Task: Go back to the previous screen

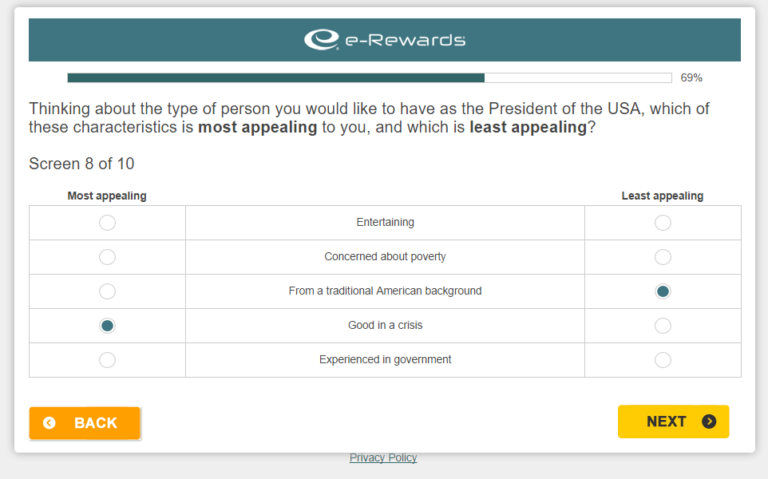Action: (x=84, y=423)
